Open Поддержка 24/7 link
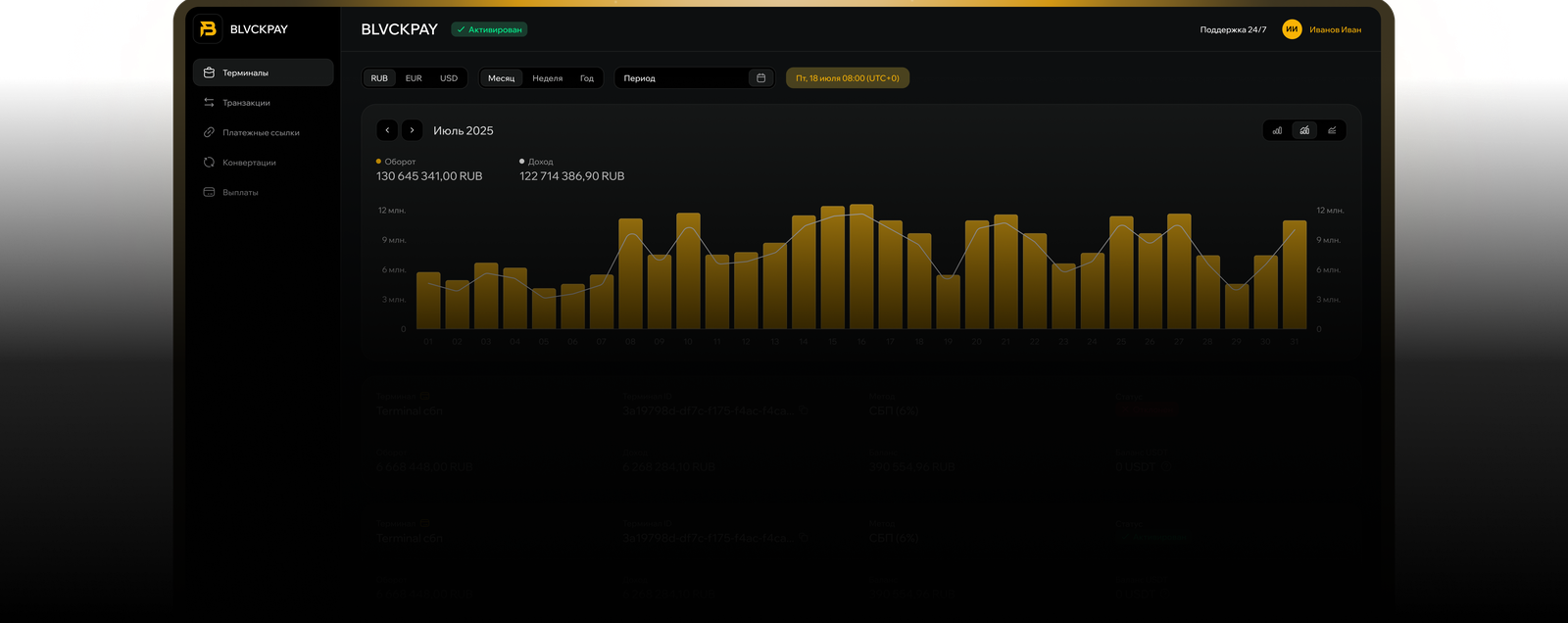The height and width of the screenshot is (623, 1568). click(1233, 29)
